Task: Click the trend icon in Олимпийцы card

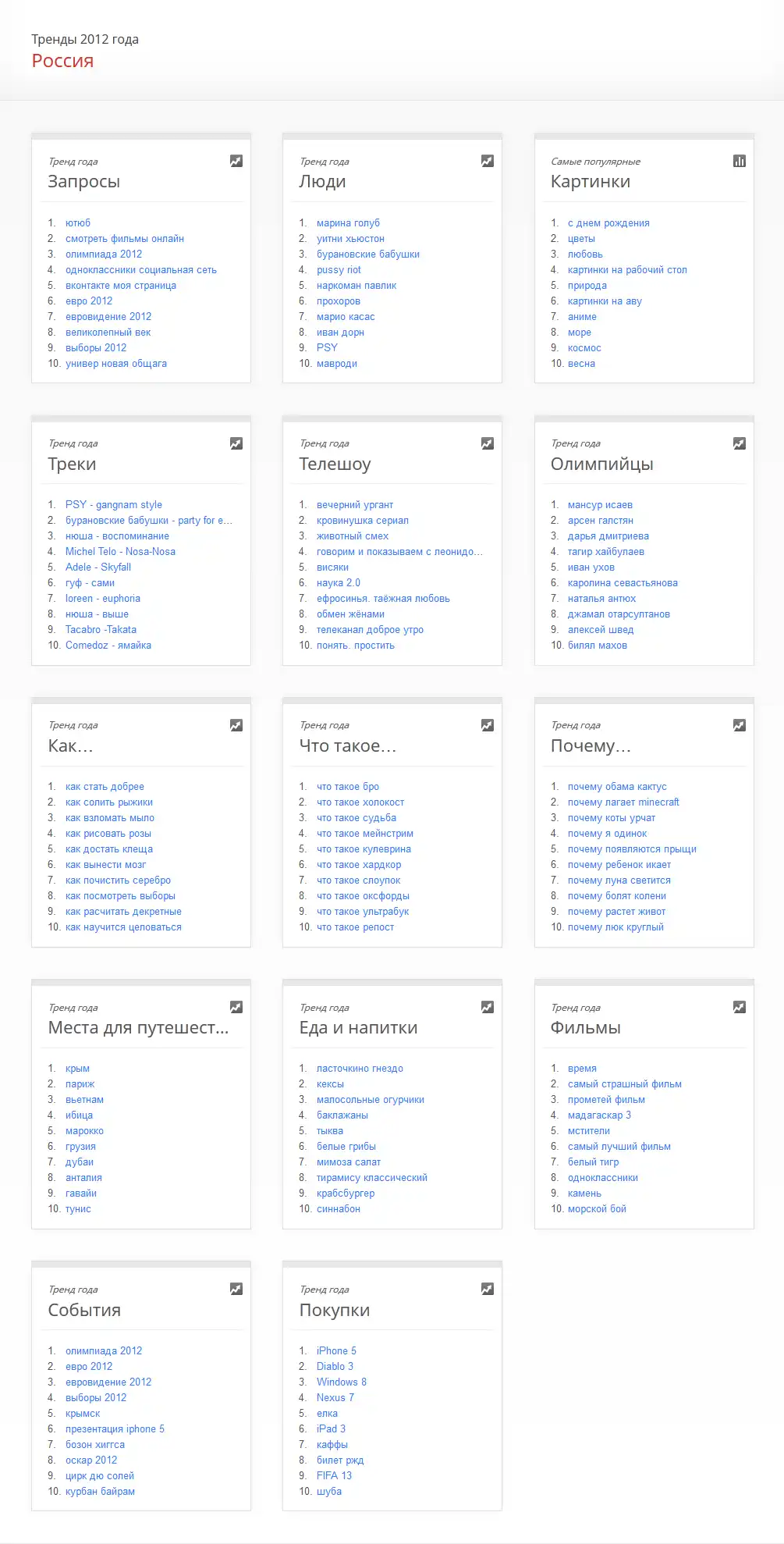Action: [740, 443]
